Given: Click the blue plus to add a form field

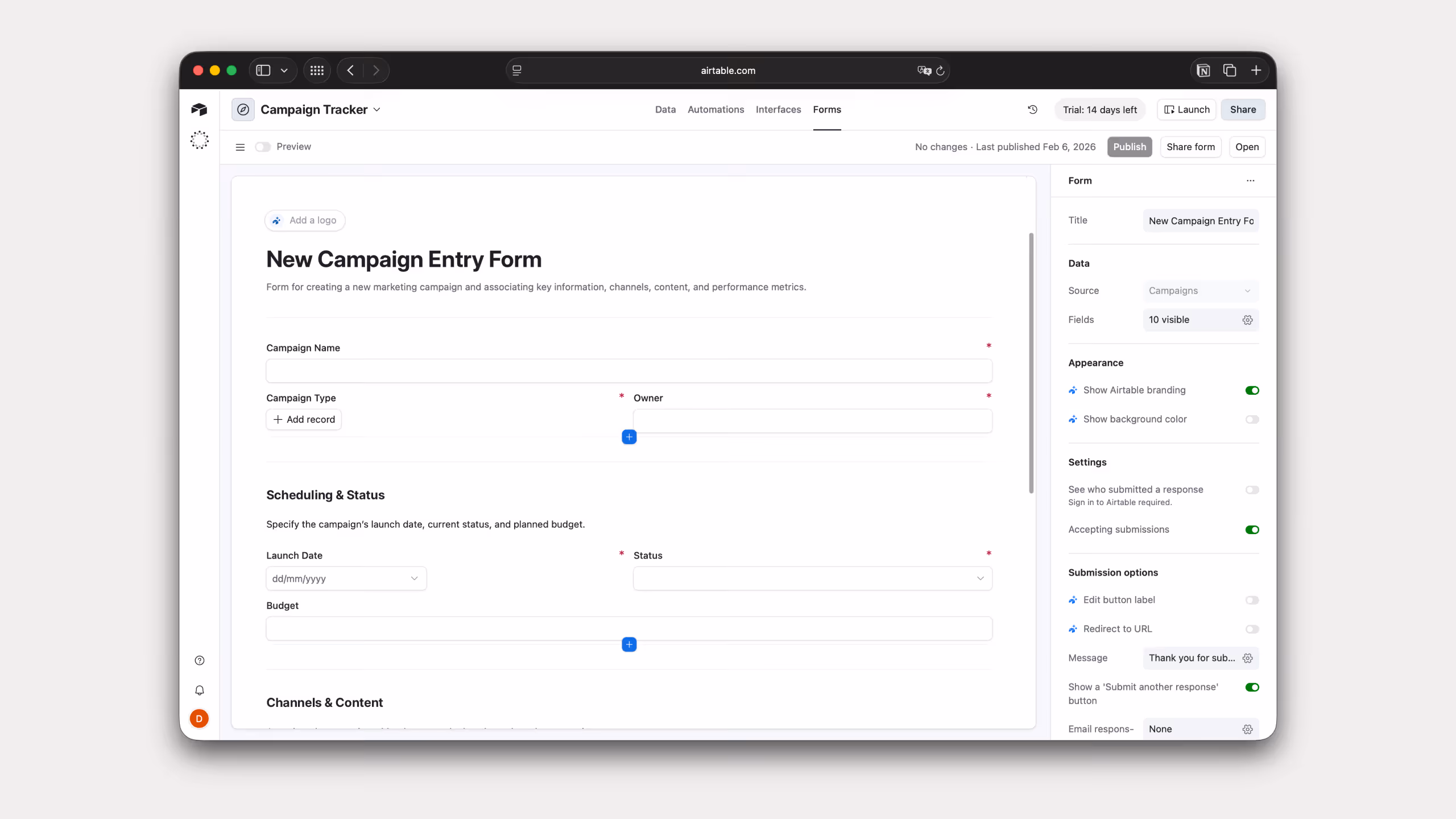Looking at the screenshot, I should (x=628, y=437).
